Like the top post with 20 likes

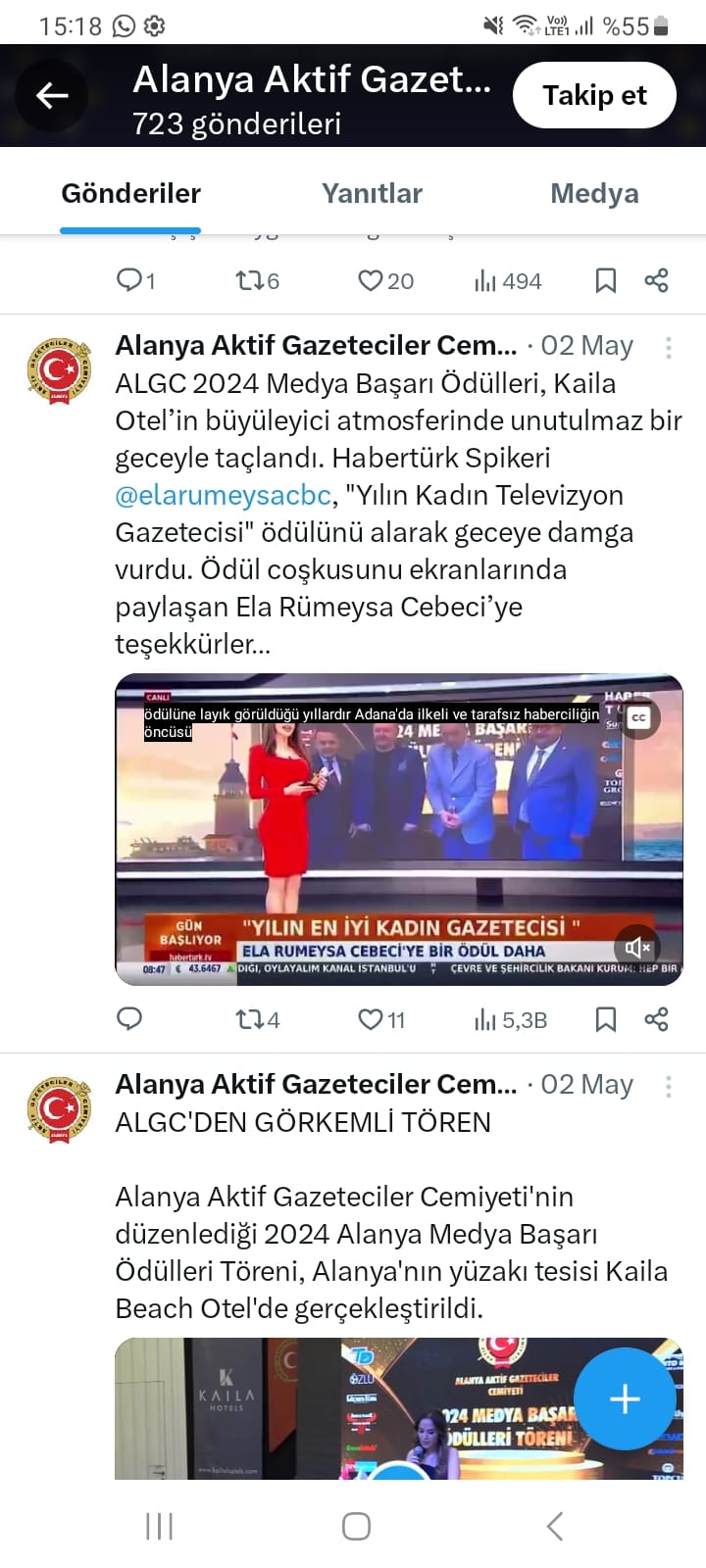pyautogui.click(x=385, y=281)
